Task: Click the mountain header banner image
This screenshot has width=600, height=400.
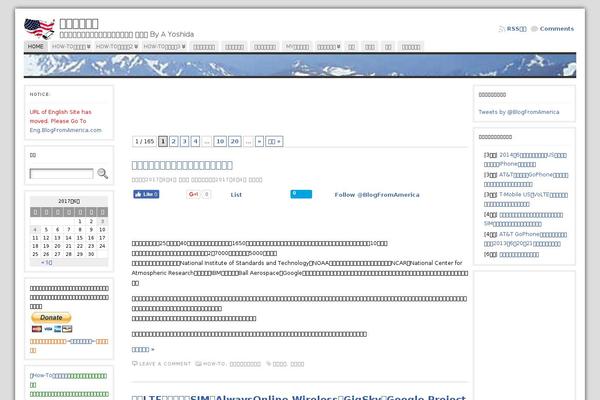Action: click(x=300, y=65)
